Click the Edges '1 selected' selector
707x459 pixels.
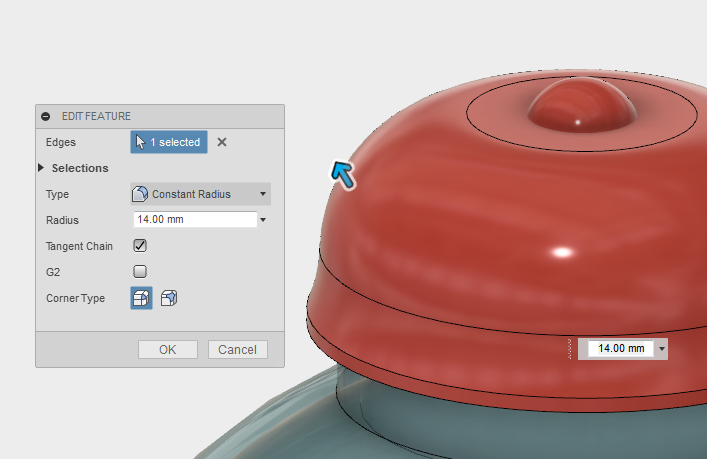coord(169,142)
